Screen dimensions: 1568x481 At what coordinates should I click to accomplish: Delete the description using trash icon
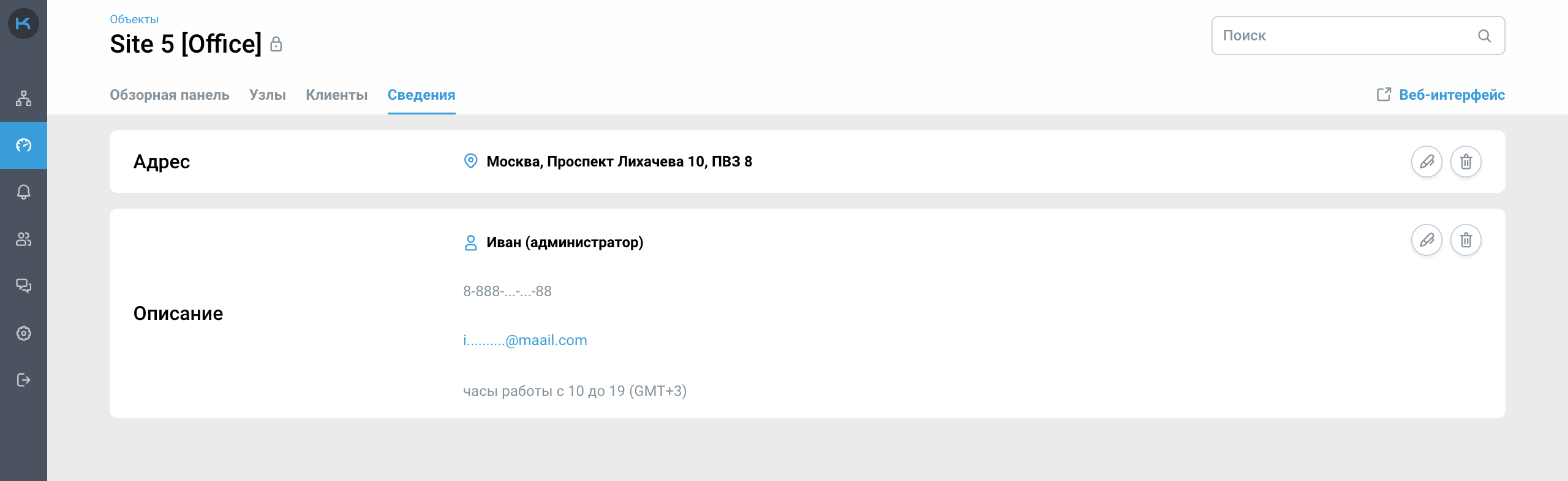(x=1466, y=240)
